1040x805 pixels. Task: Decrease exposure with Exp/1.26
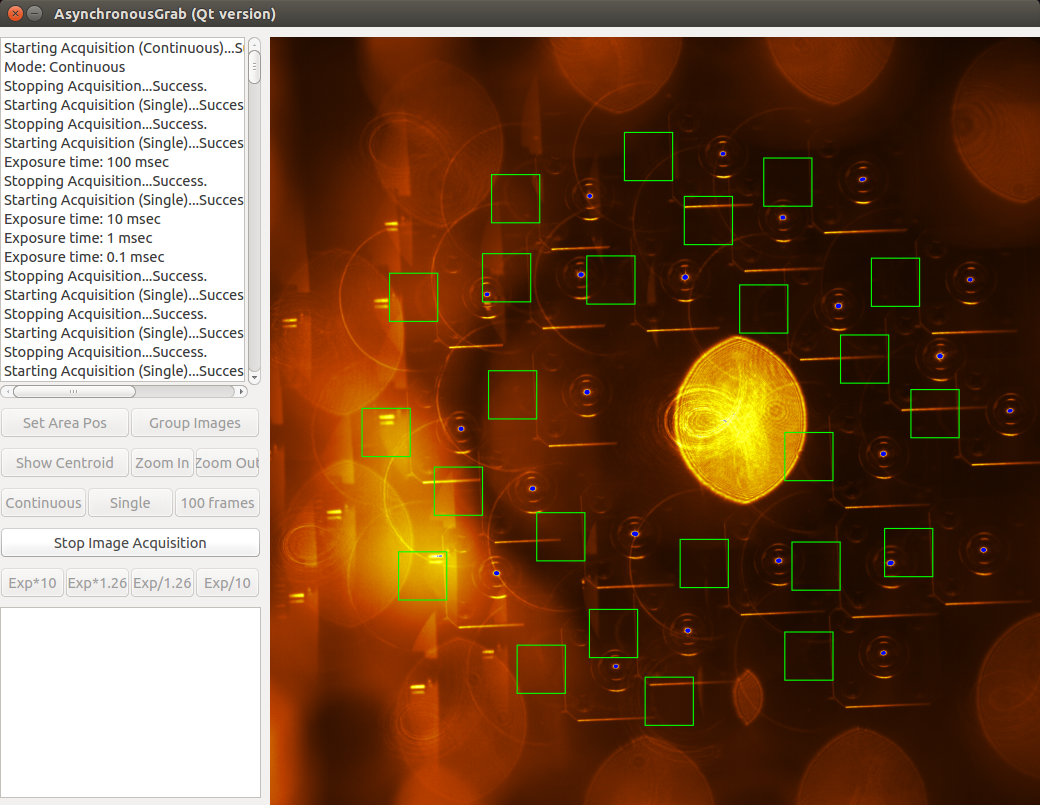[162, 583]
